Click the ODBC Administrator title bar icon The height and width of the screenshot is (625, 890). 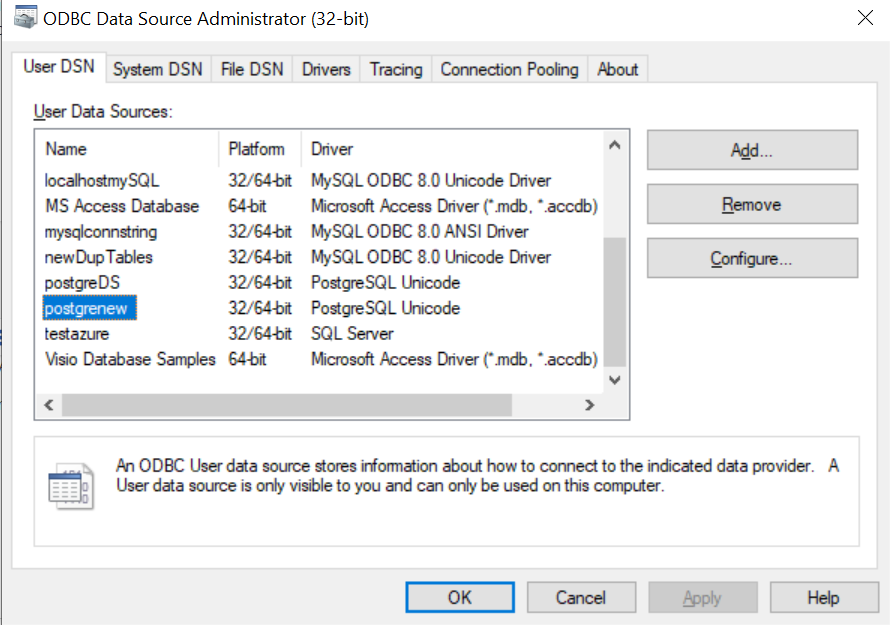tap(25, 17)
